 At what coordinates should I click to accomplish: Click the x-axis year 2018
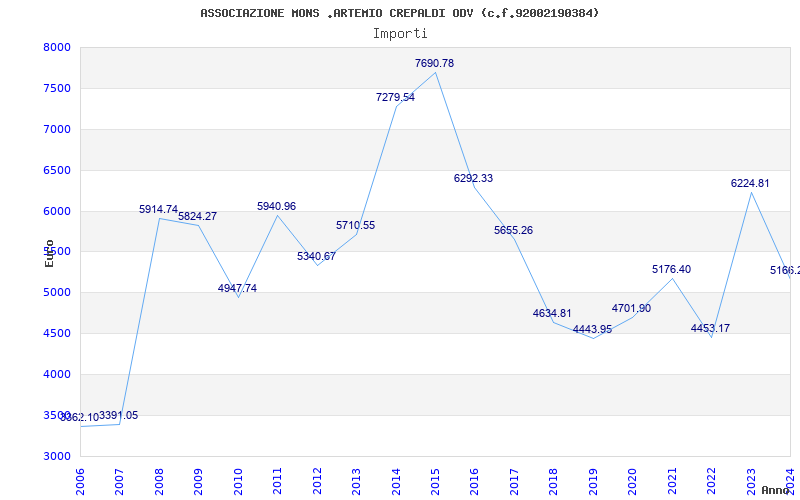click(554, 482)
